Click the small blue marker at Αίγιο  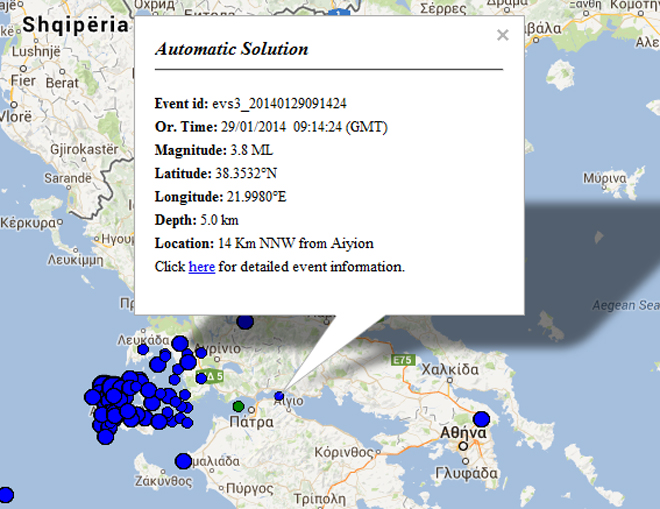coord(279,397)
